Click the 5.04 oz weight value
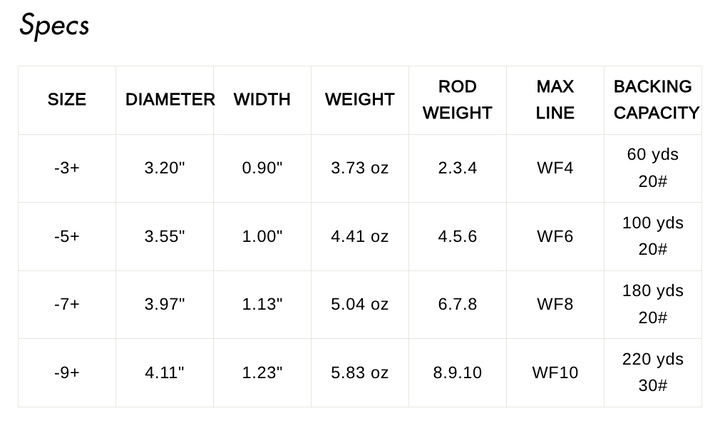This screenshot has width=720, height=421. click(x=360, y=304)
